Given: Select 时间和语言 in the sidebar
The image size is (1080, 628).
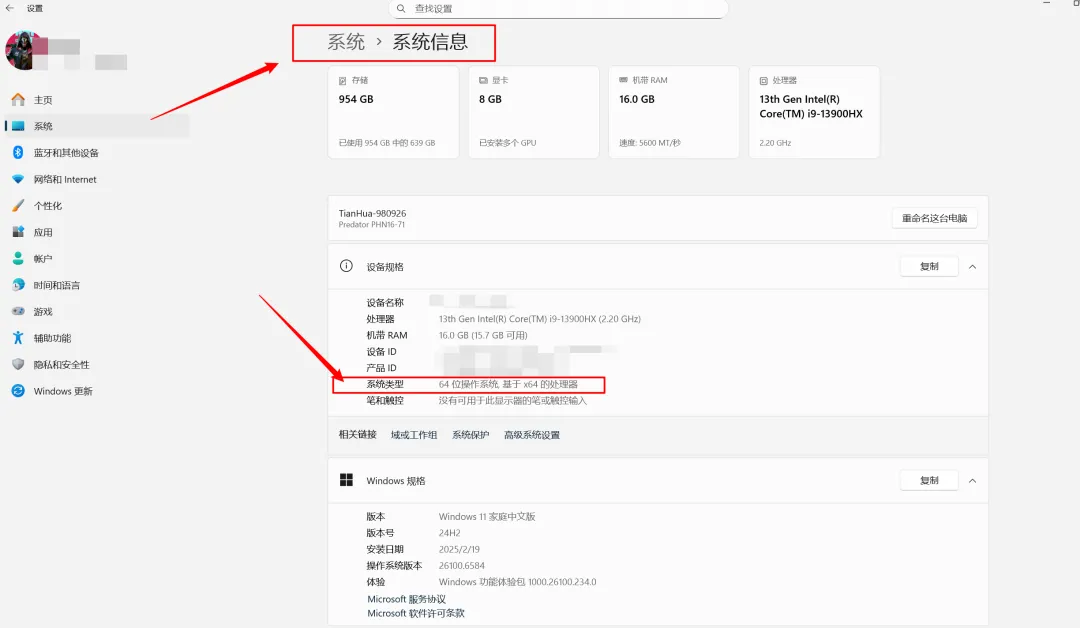Looking at the screenshot, I should point(96,285).
